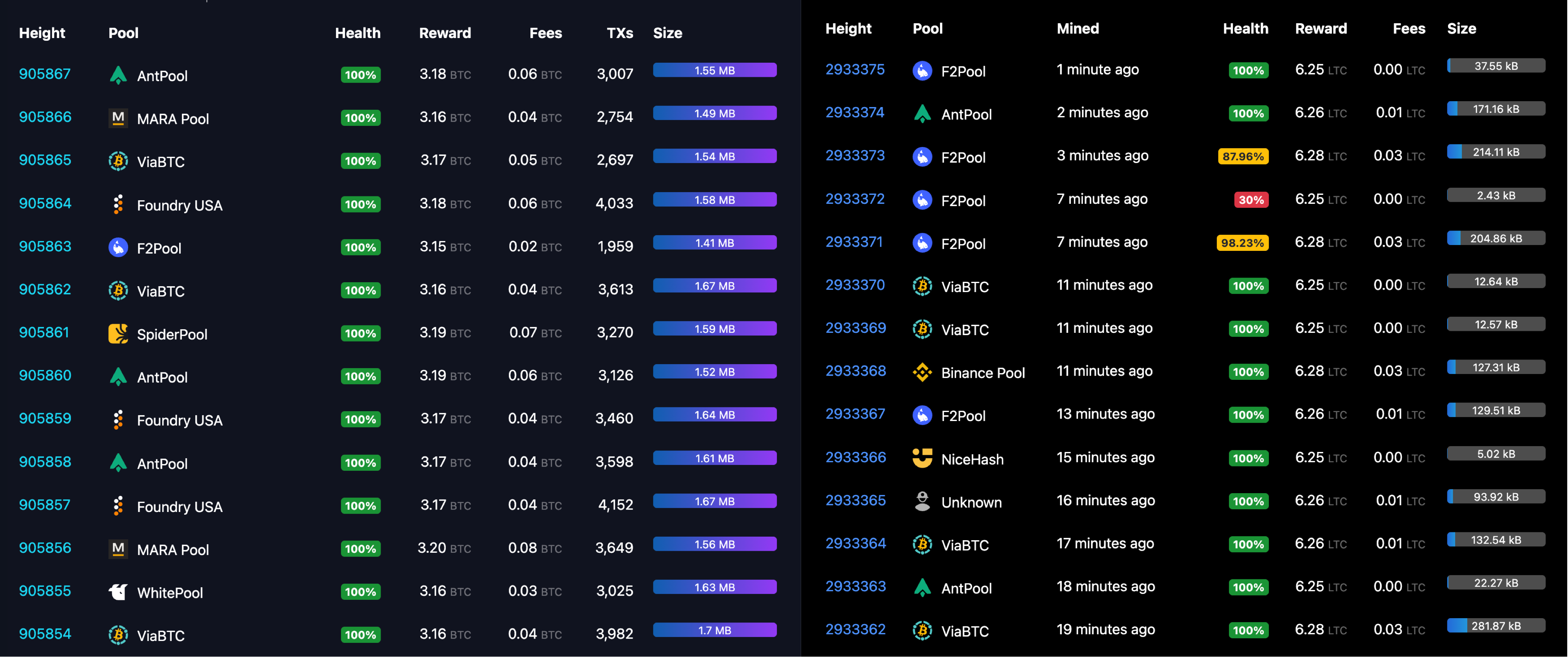Screen dimensions: 1568x657
Task: Click the NiceHash logo beside block 2933366
Action: click(x=922, y=458)
